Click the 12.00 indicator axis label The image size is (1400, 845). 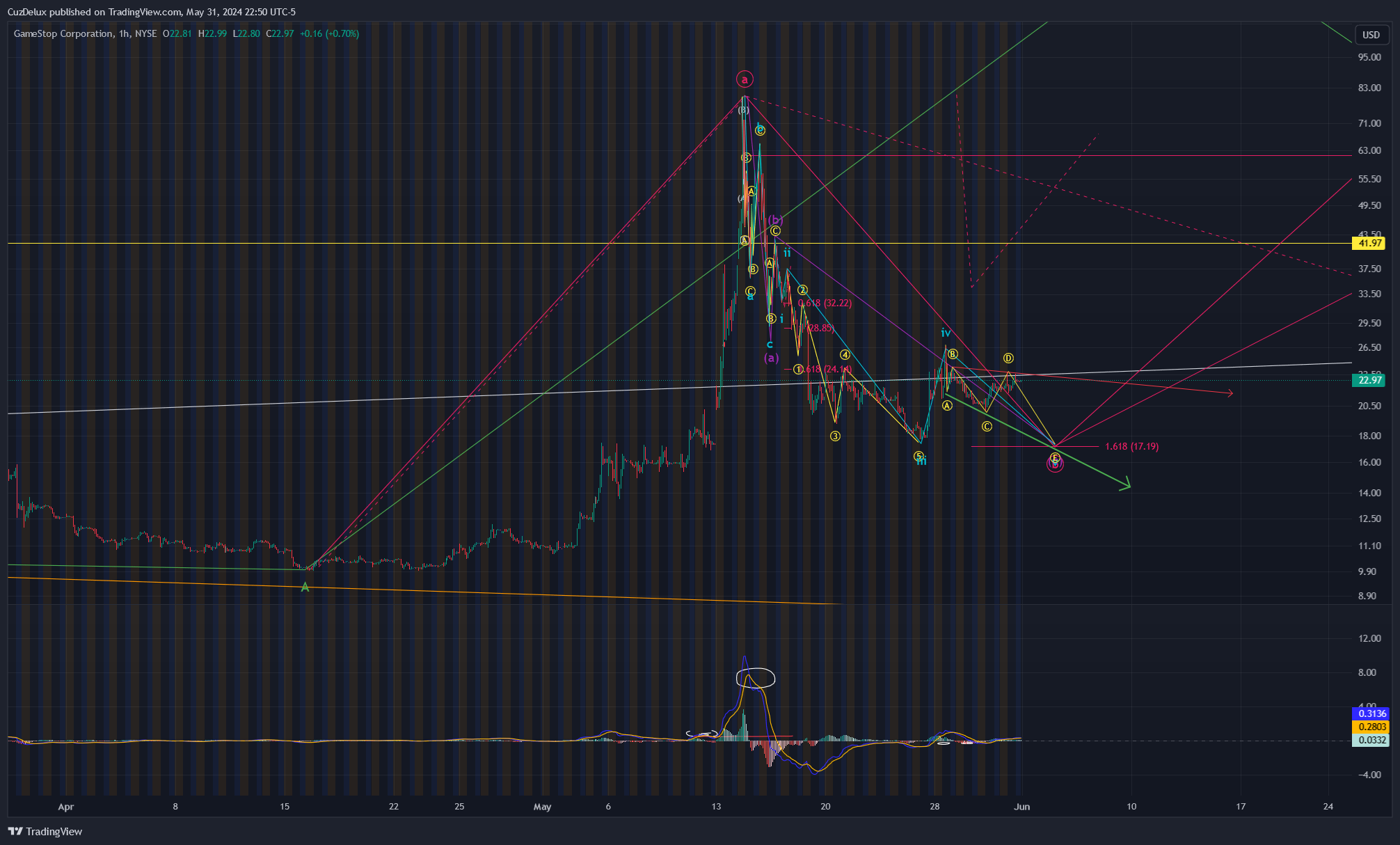click(1369, 638)
